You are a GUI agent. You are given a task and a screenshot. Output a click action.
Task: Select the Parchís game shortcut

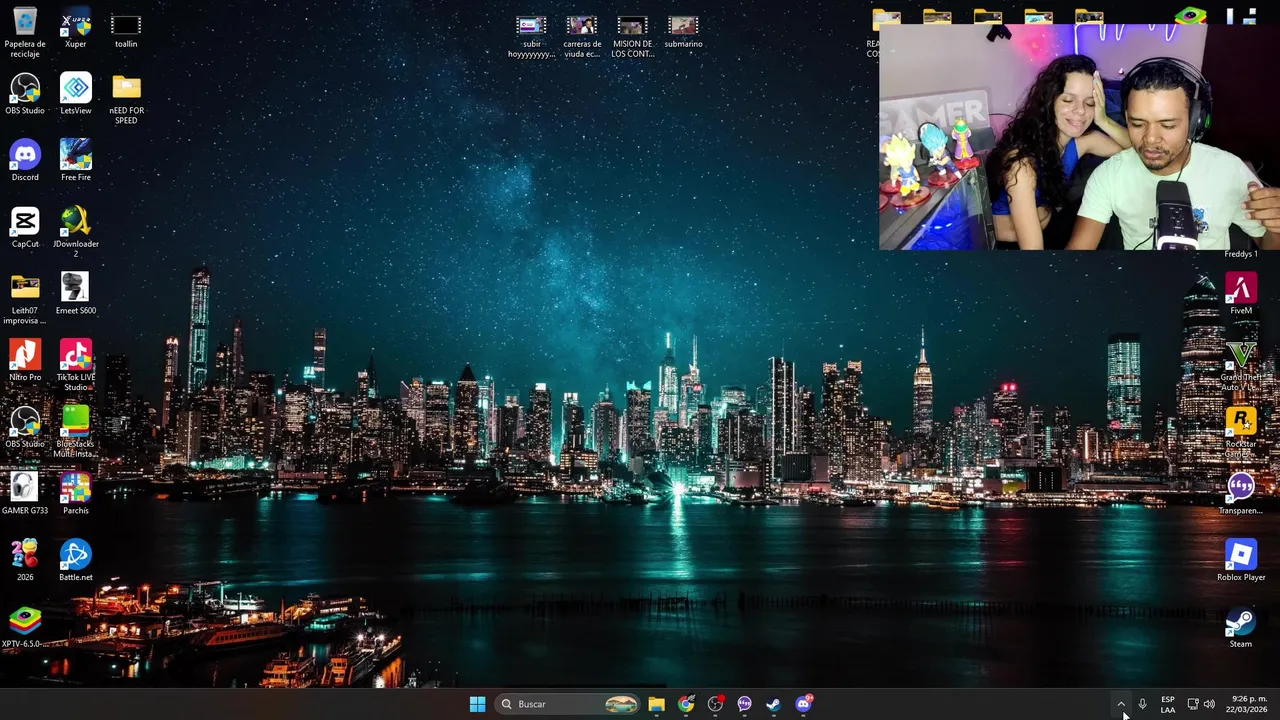tap(76, 494)
